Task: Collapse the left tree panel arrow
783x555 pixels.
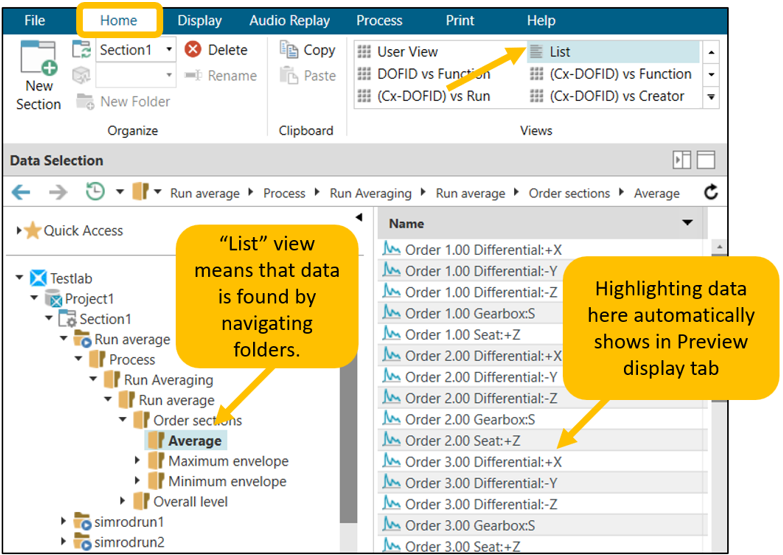Action: click(x=359, y=217)
